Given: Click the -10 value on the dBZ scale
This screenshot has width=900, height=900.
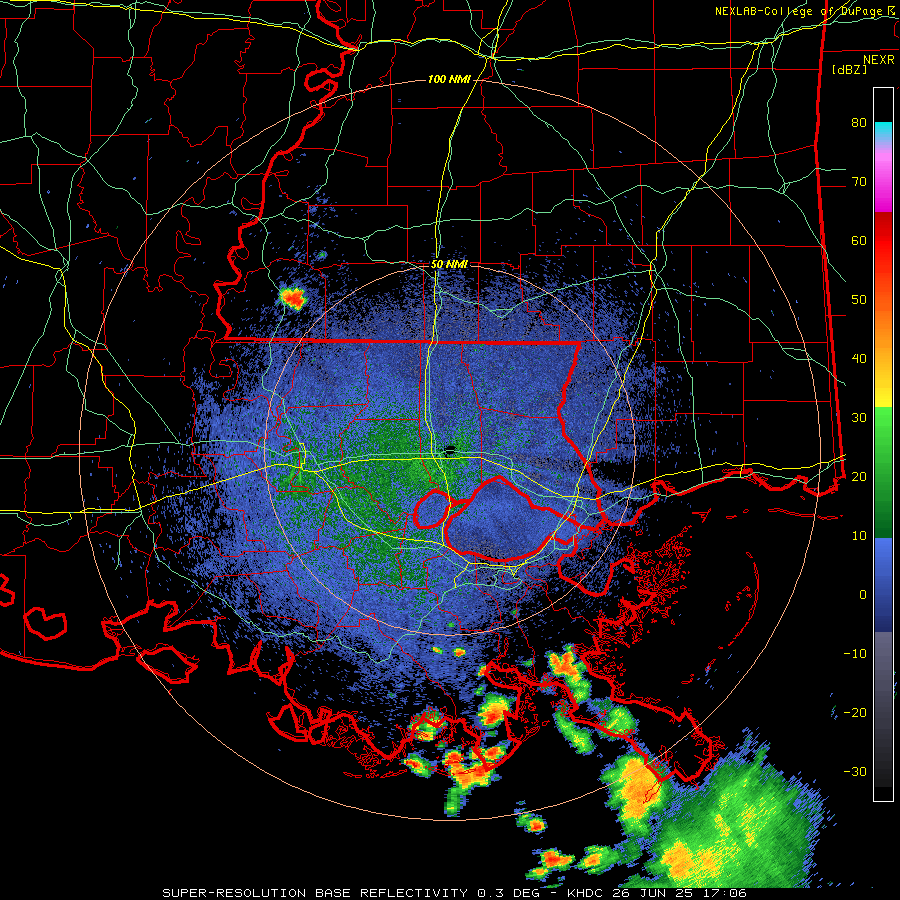Looking at the screenshot, I should [x=855, y=653].
